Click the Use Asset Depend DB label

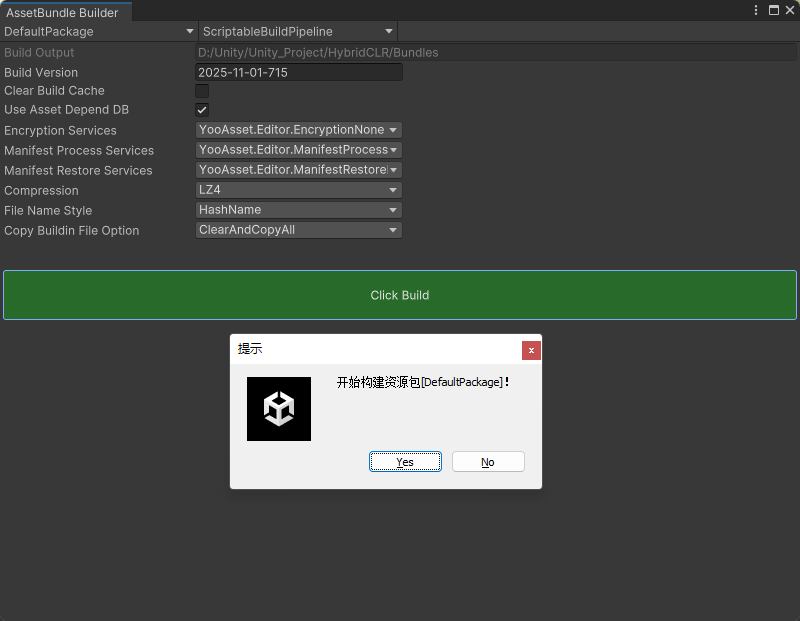click(x=66, y=110)
